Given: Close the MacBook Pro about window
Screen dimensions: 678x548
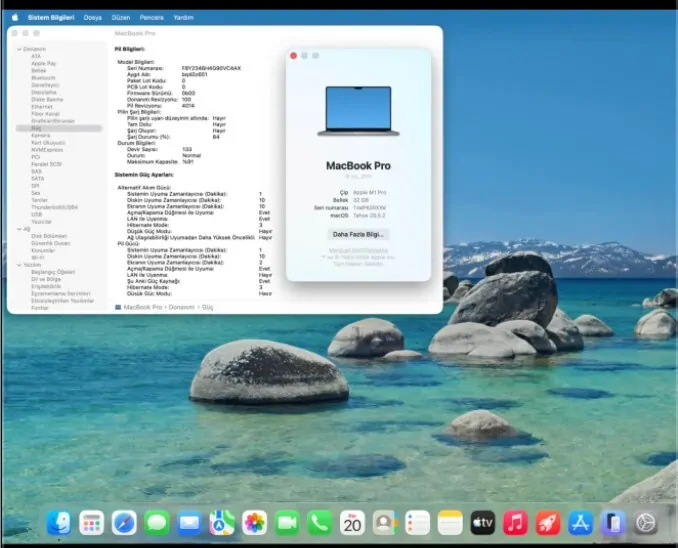Looking at the screenshot, I should click(294, 56).
